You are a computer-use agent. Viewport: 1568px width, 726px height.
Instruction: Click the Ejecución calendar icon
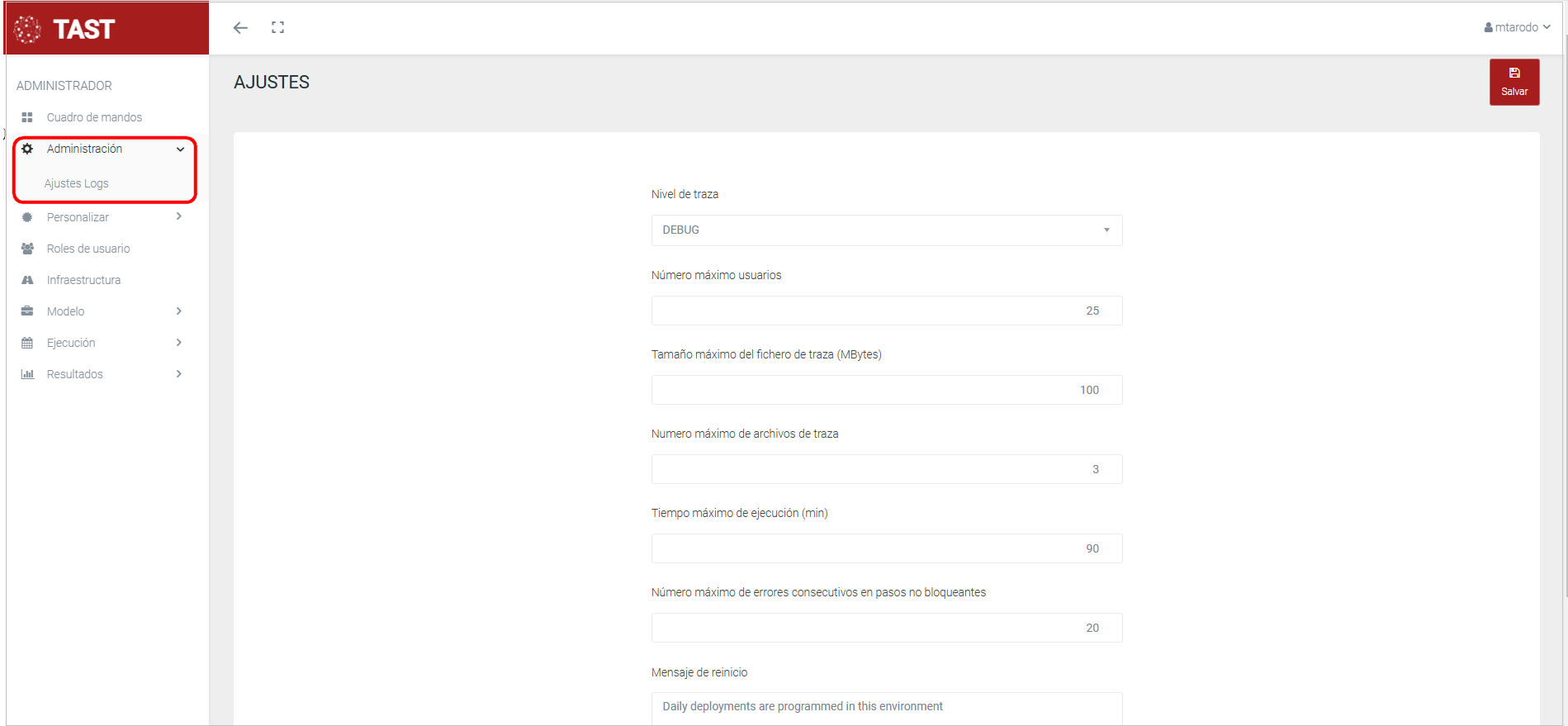[27, 343]
